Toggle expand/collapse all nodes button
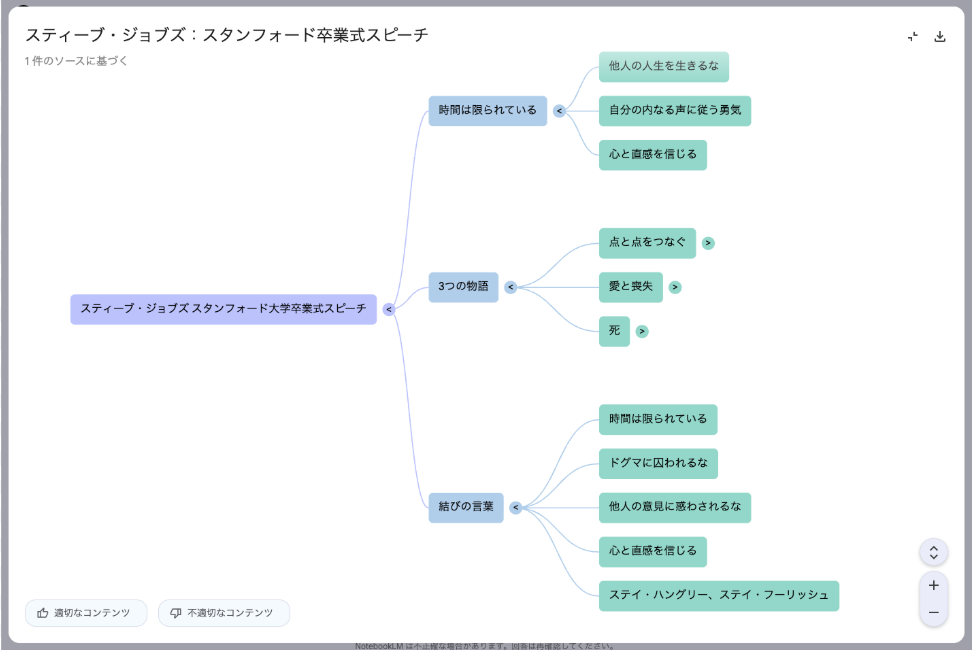Screen dimensions: 972x650 934,552
